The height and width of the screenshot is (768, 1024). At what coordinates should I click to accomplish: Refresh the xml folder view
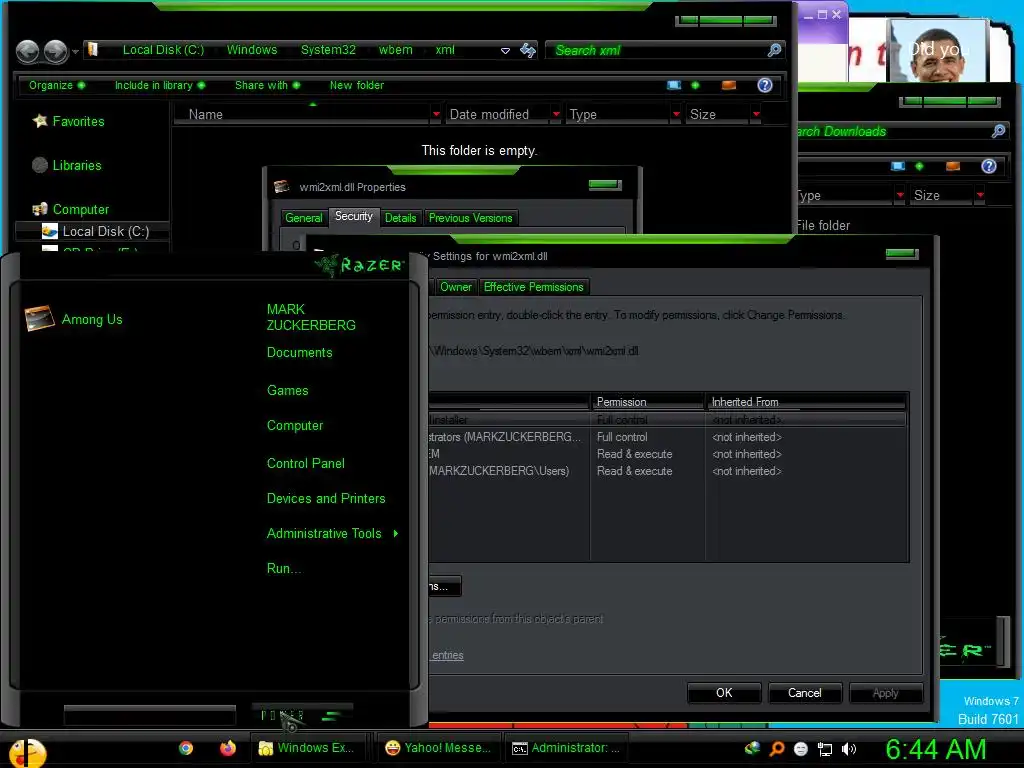tap(528, 50)
